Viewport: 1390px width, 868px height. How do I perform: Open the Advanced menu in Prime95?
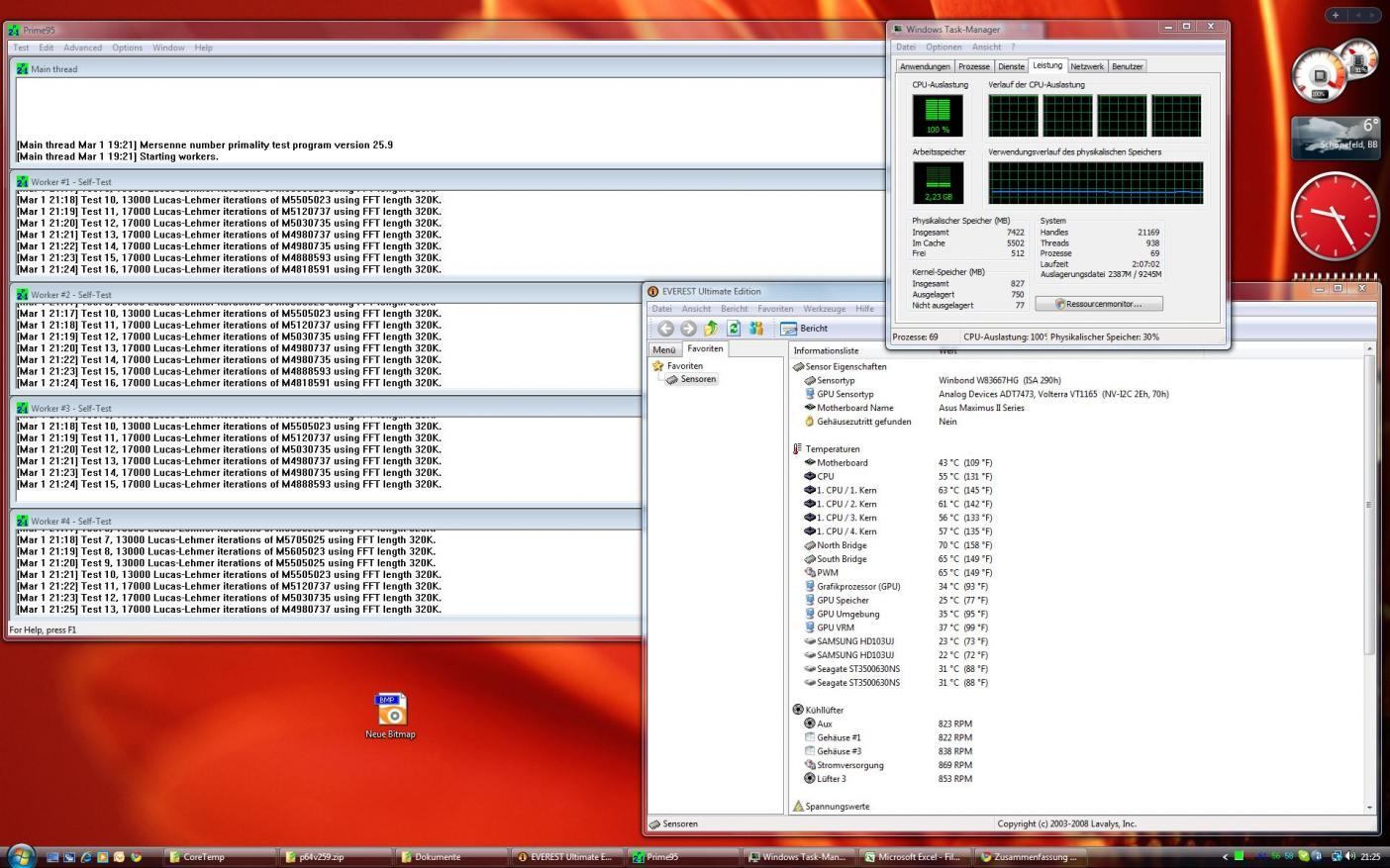82,48
